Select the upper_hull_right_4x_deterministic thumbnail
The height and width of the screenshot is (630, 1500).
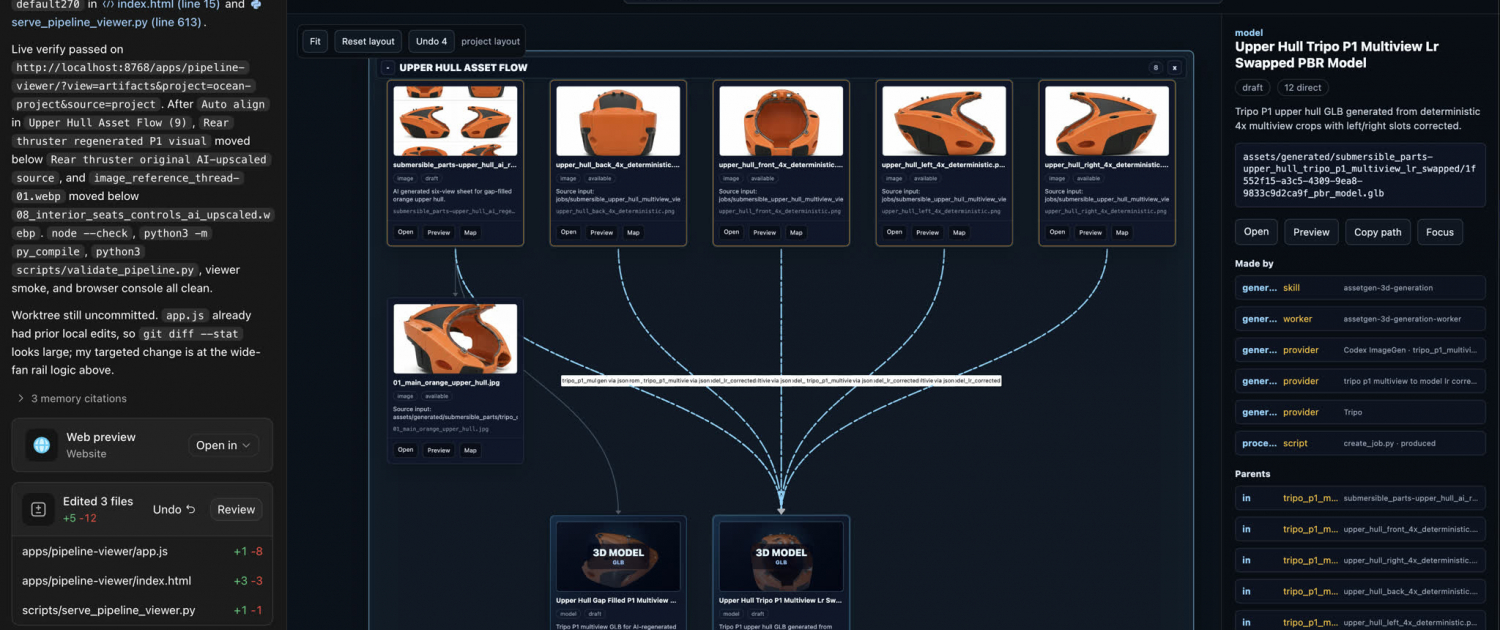tap(1107, 121)
